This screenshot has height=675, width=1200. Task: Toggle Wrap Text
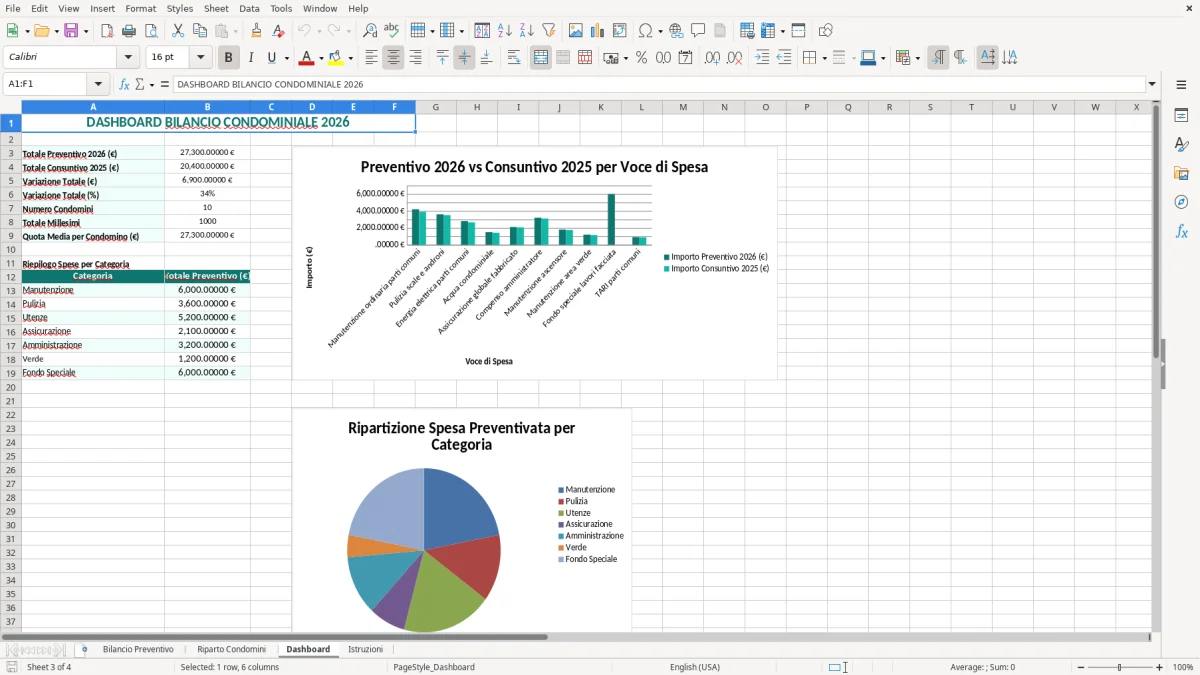(x=514, y=58)
